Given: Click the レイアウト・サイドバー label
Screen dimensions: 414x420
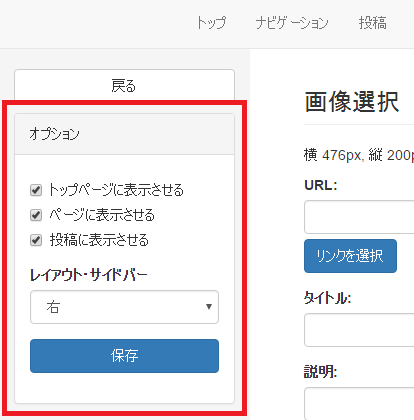Looking at the screenshot, I should coord(89,275).
